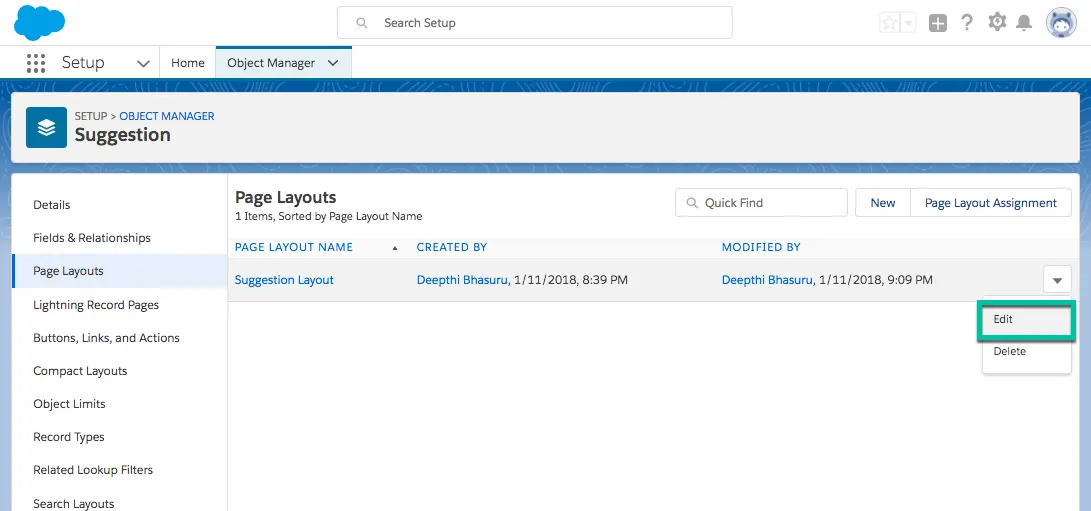Click inside the Search Setup field
The image size is (1091, 511).
534,23
